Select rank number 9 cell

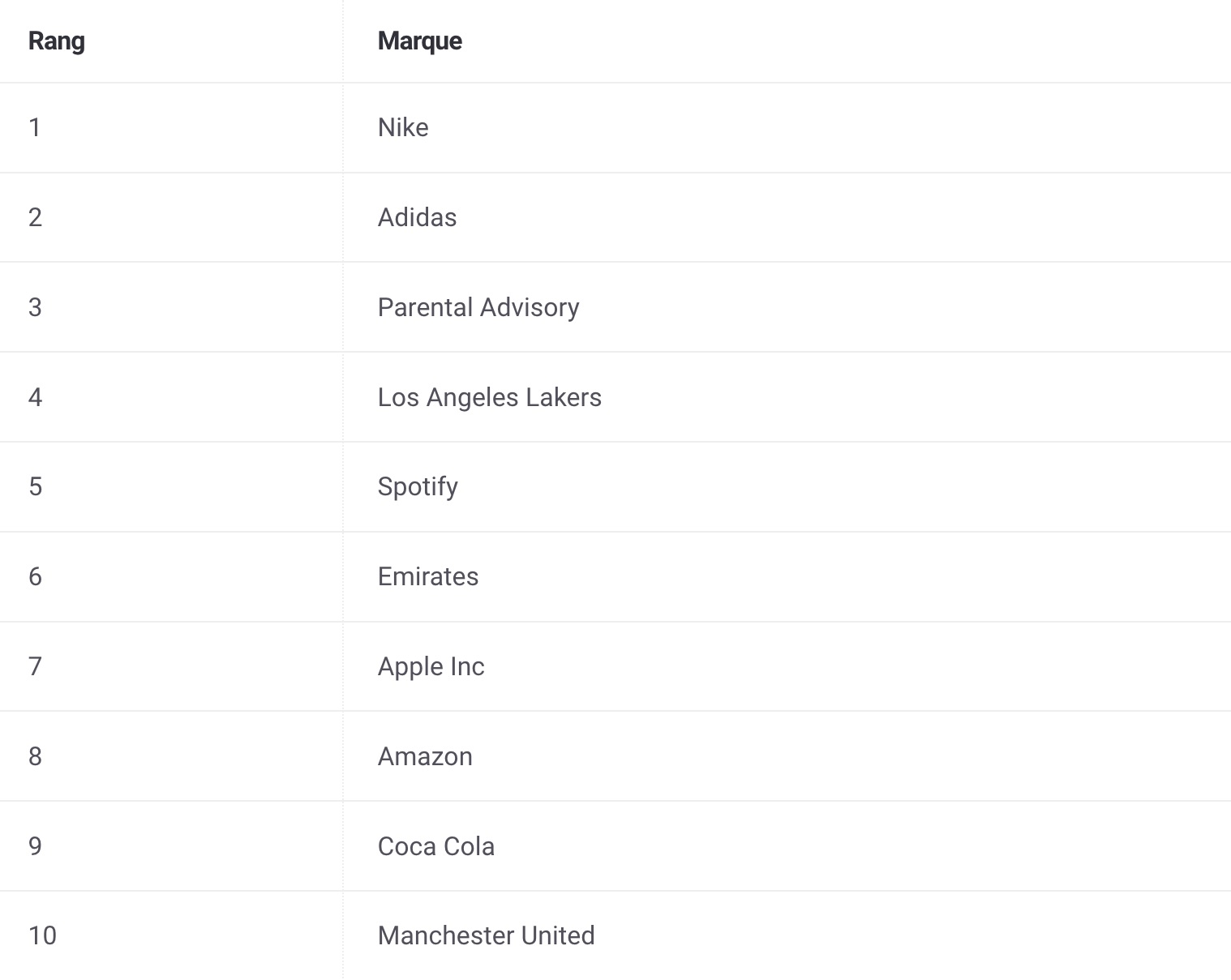(x=35, y=846)
